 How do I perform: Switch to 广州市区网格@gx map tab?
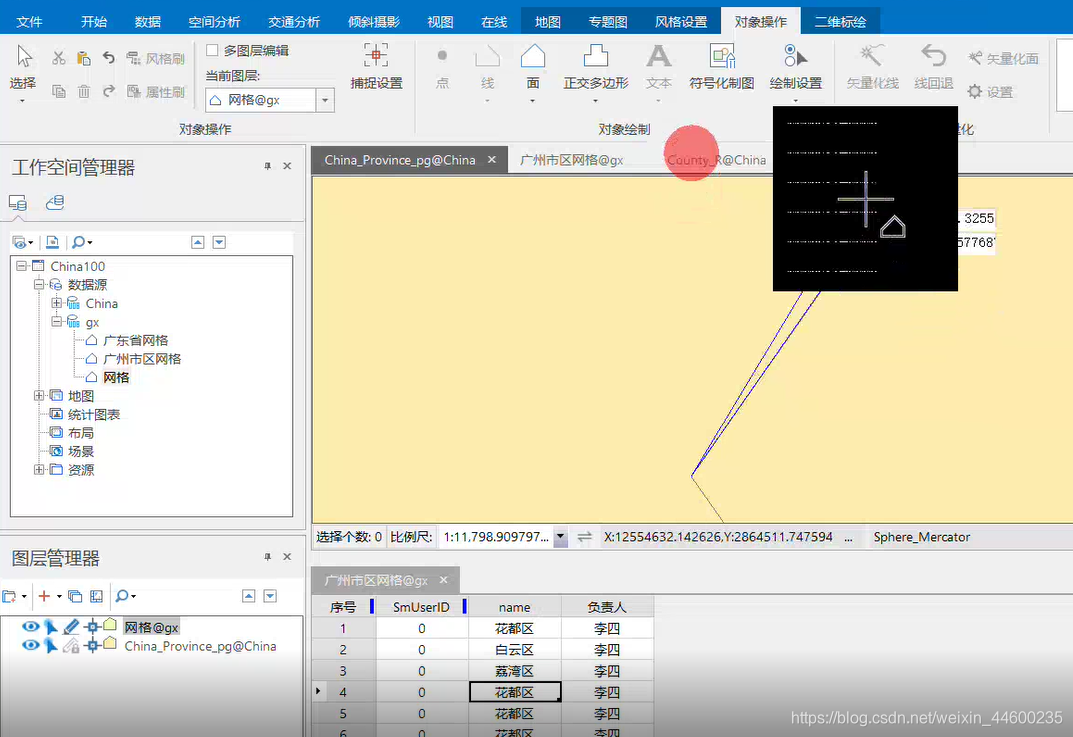[x=571, y=160]
